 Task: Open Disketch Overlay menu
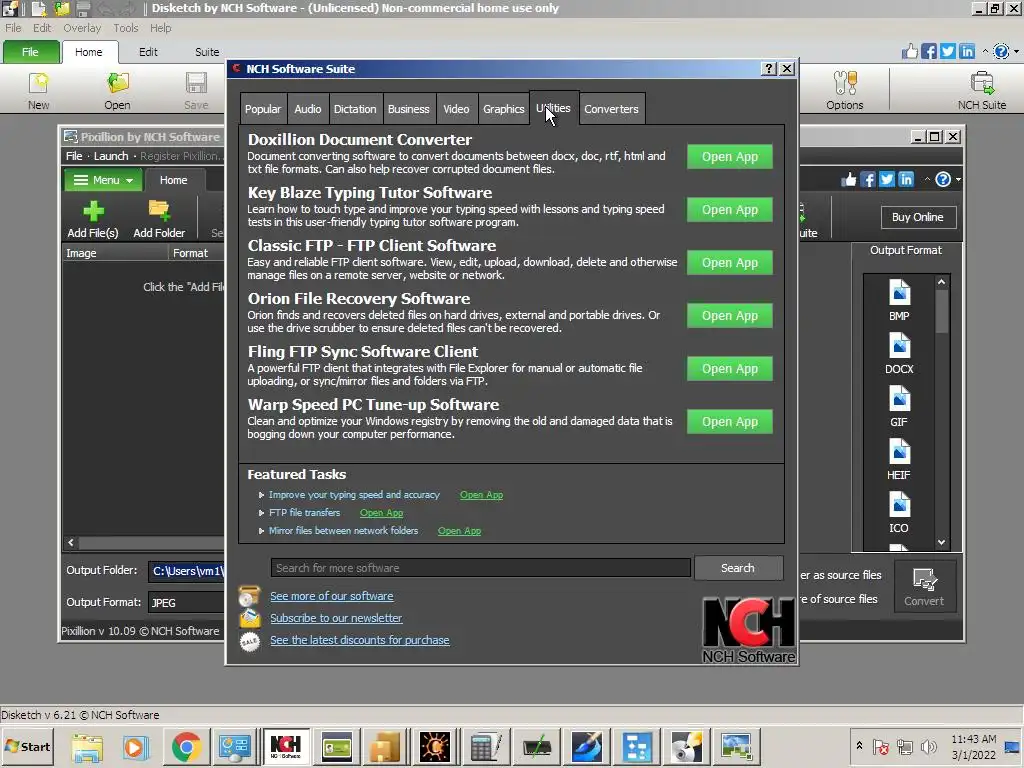[82, 28]
